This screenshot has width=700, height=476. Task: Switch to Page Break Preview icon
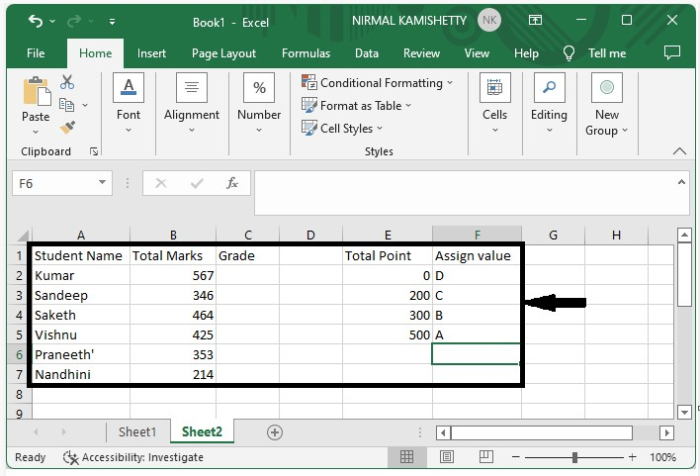point(486,457)
